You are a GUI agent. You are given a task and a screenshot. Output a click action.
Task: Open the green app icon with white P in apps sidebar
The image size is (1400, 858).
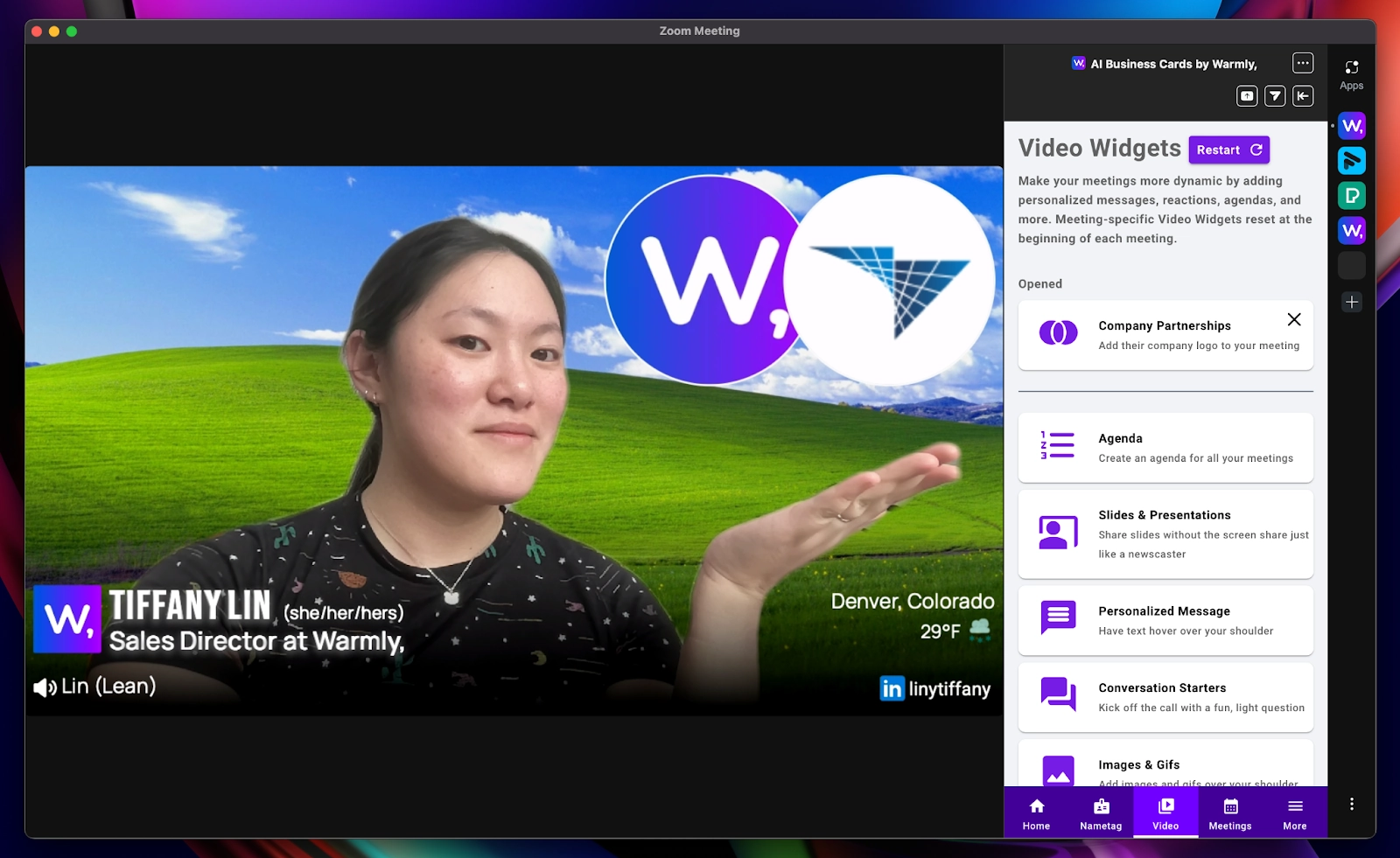click(x=1352, y=196)
